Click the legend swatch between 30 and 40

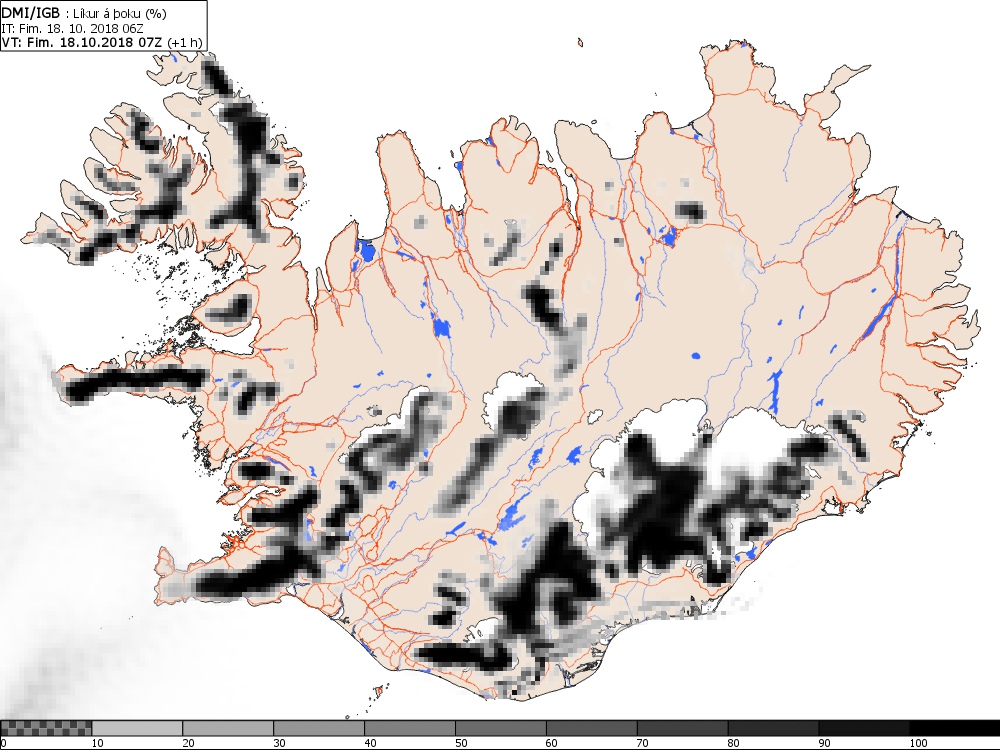pyautogui.click(x=319, y=728)
